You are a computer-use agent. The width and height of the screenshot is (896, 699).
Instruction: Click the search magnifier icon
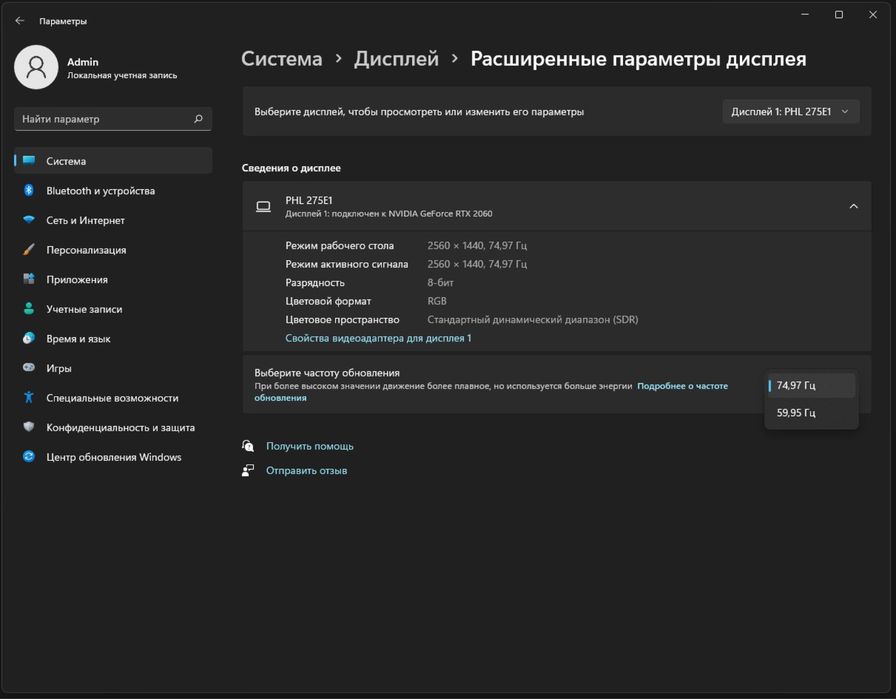tap(198, 119)
